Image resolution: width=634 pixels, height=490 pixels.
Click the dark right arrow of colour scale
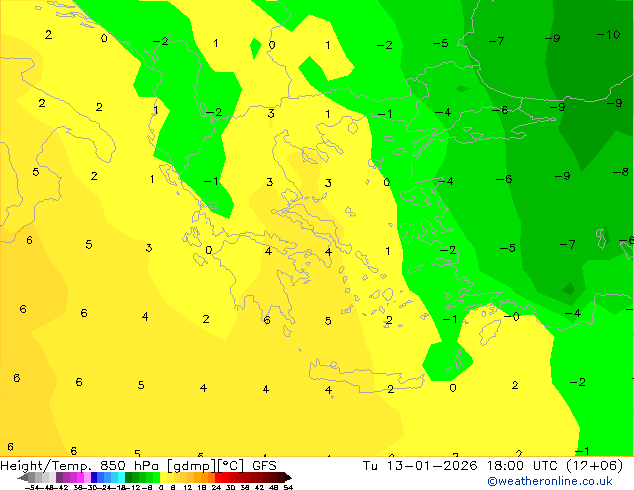[288, 478]
